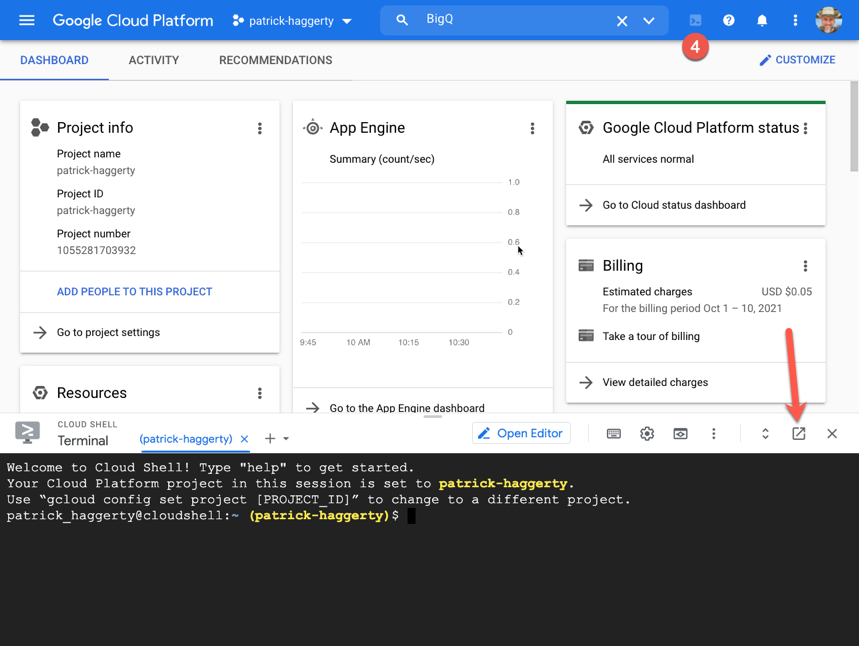Switch to the Recommendations tab
Image resolution: width=859 pixels, height=646 pixels.
[x=276, y=60]
